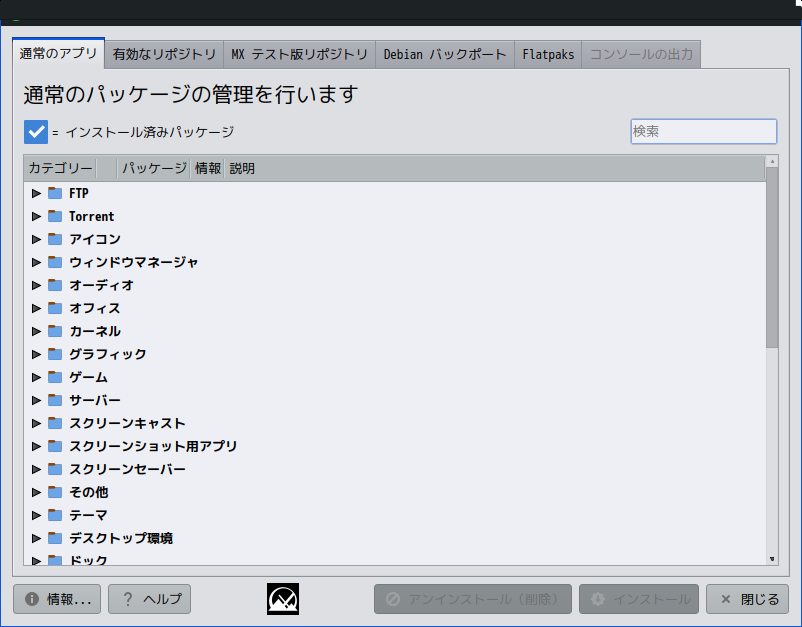Switch to Debian バックポート tab

click(x=445, y=54)
